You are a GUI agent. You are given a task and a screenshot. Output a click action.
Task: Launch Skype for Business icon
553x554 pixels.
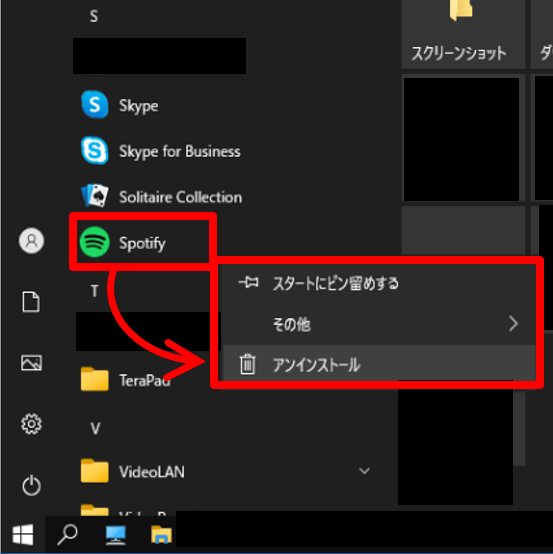pyautogui.click(x=94, y=151)
